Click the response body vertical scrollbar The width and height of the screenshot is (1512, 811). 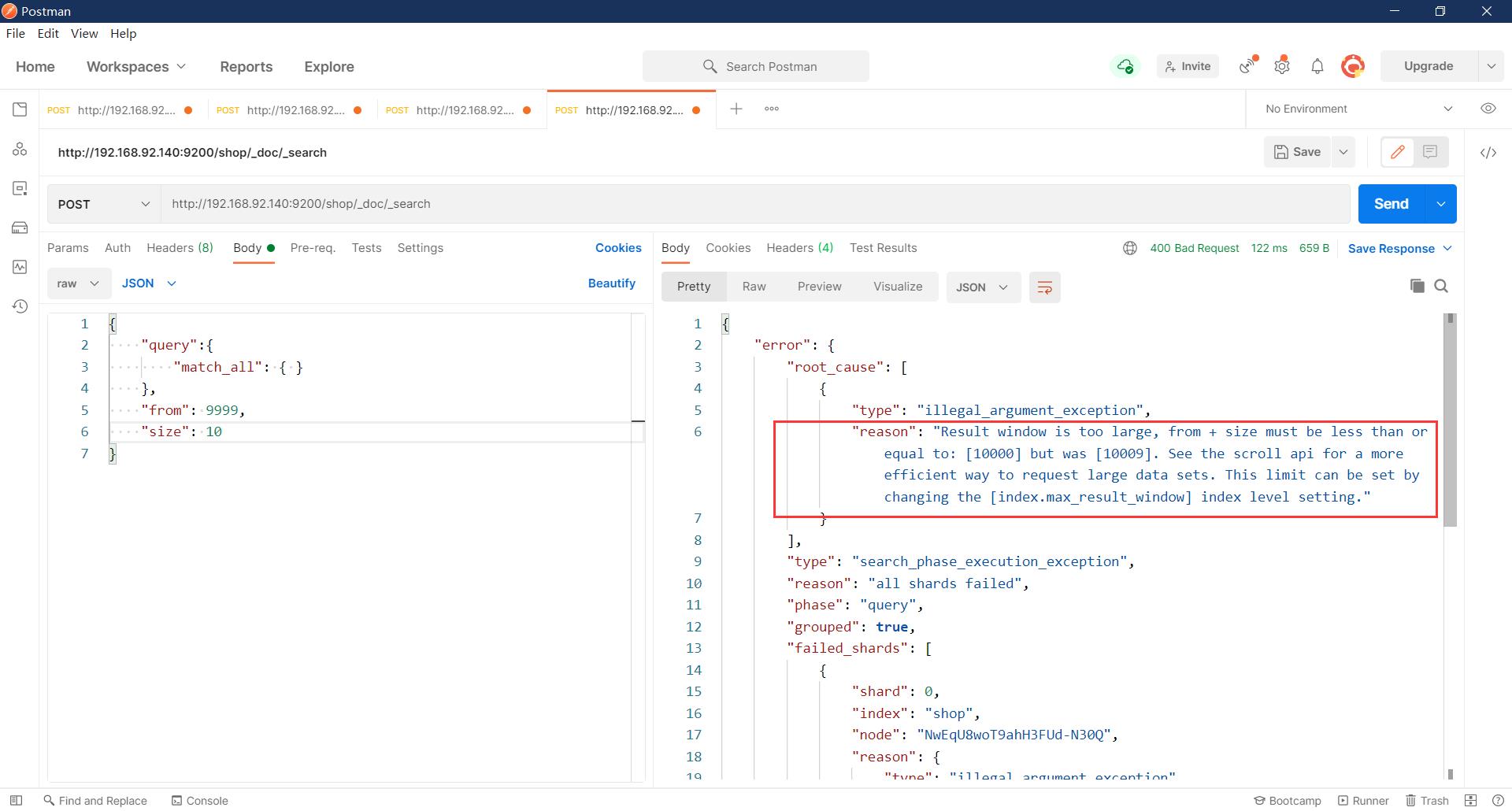coord(1450,420)
